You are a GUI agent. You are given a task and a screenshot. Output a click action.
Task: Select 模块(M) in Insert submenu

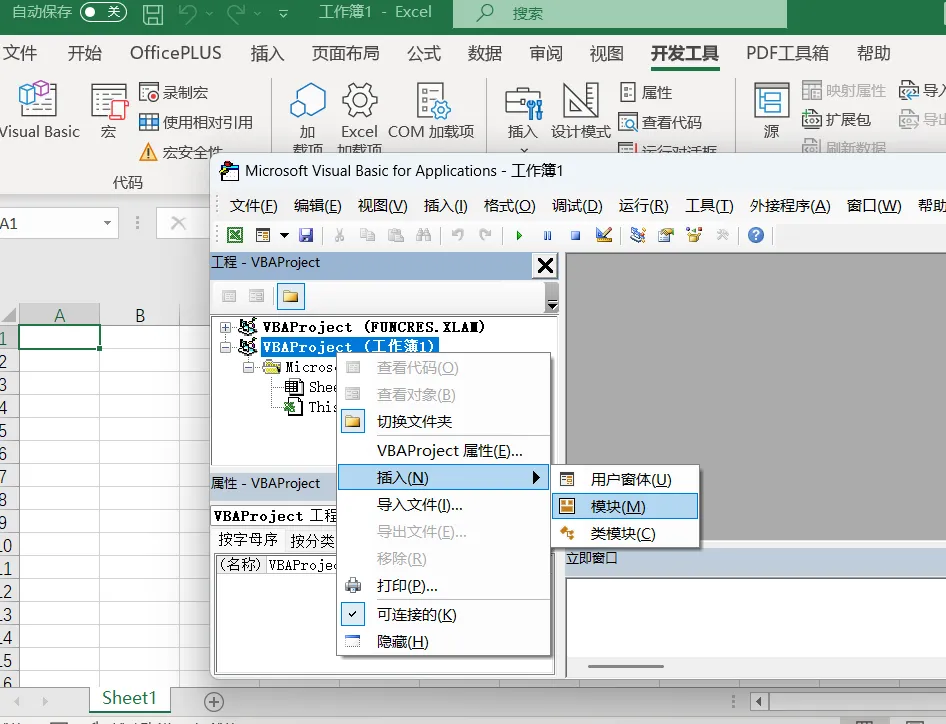(x=625, y=506)
